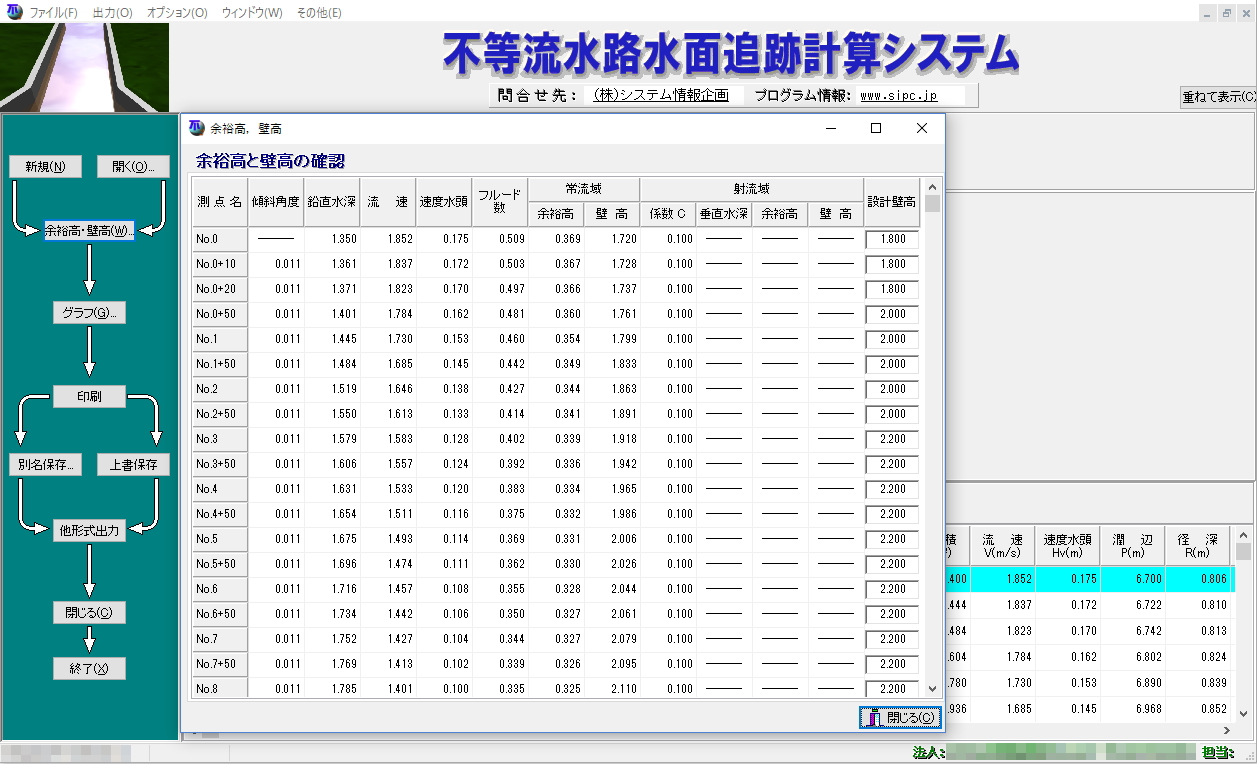Select the No.3+50 row header

(220, 464)
